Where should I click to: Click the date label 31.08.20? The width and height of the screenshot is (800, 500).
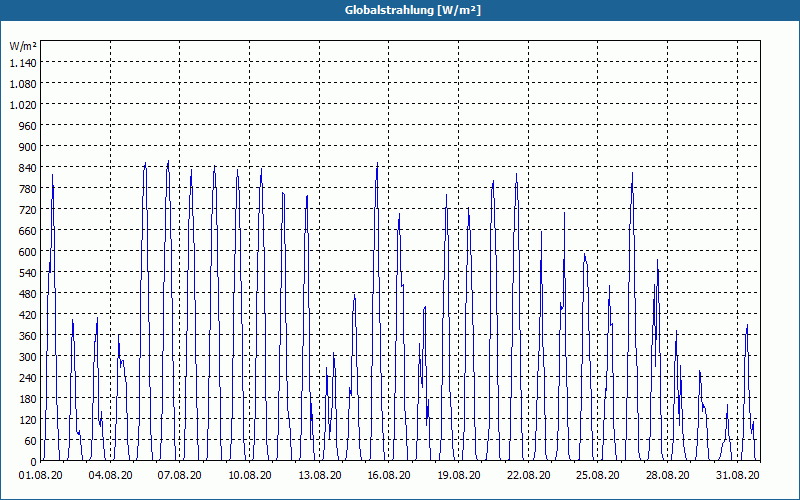pyautogui.click(x=737, y=475)
